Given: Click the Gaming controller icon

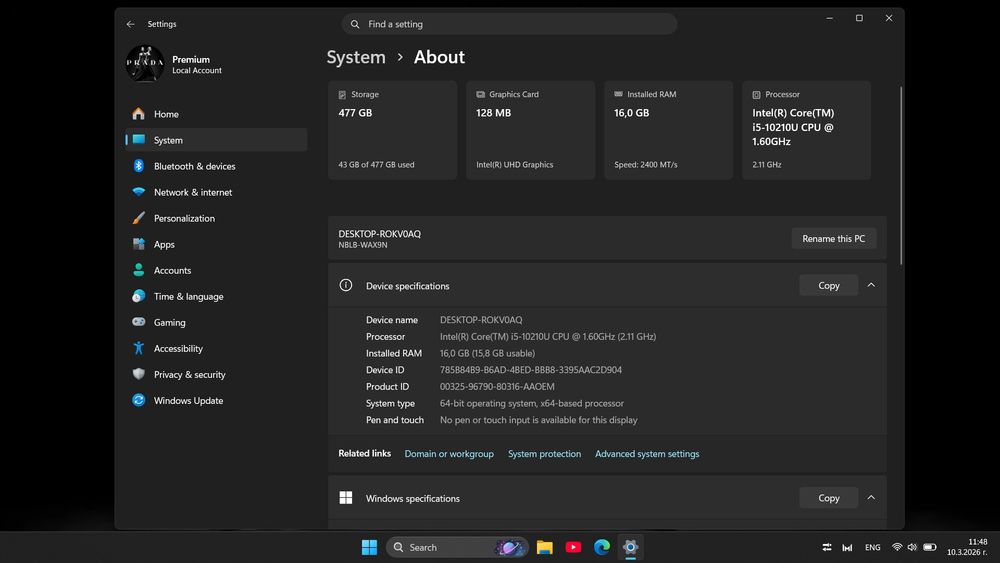Looking at the screenshot, I should point(138,322).
